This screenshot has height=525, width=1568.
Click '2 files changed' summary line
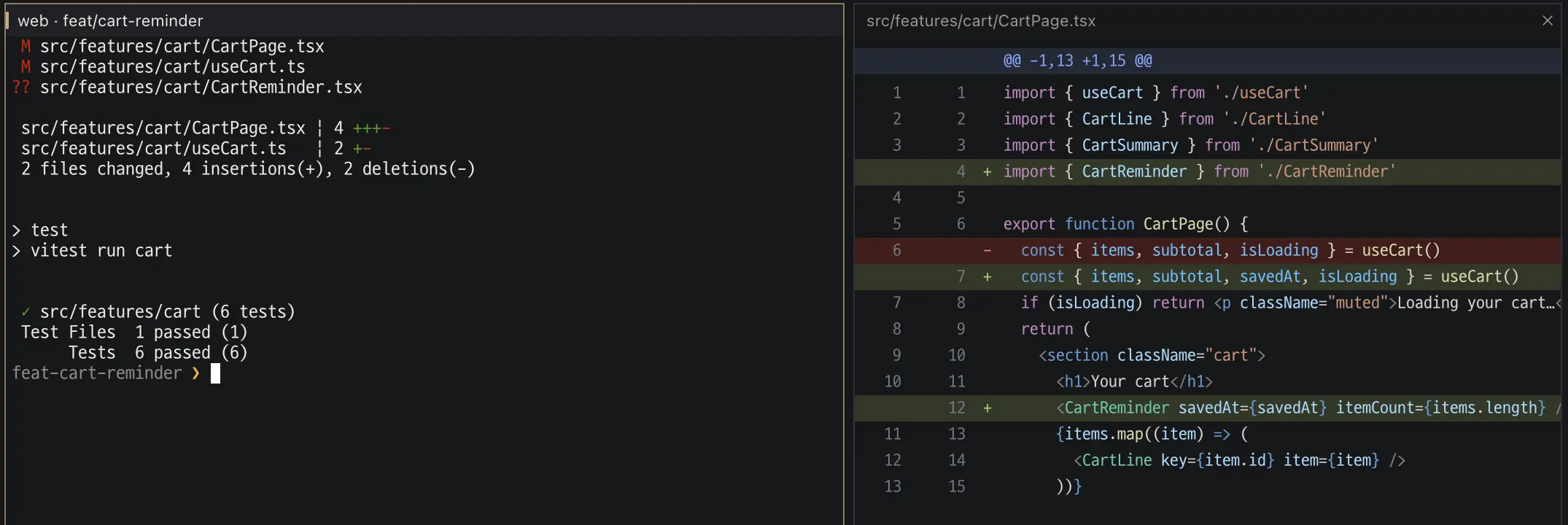(x=248, y=169)
